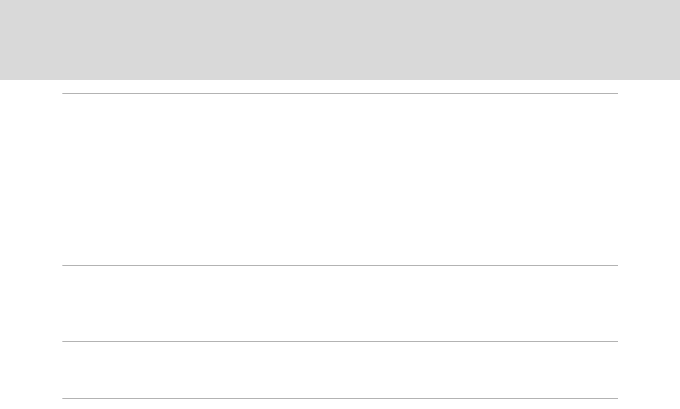Click blank section between second and third dividers
Image resolution: width=680 pixels, height=409 pixels.
340,303
